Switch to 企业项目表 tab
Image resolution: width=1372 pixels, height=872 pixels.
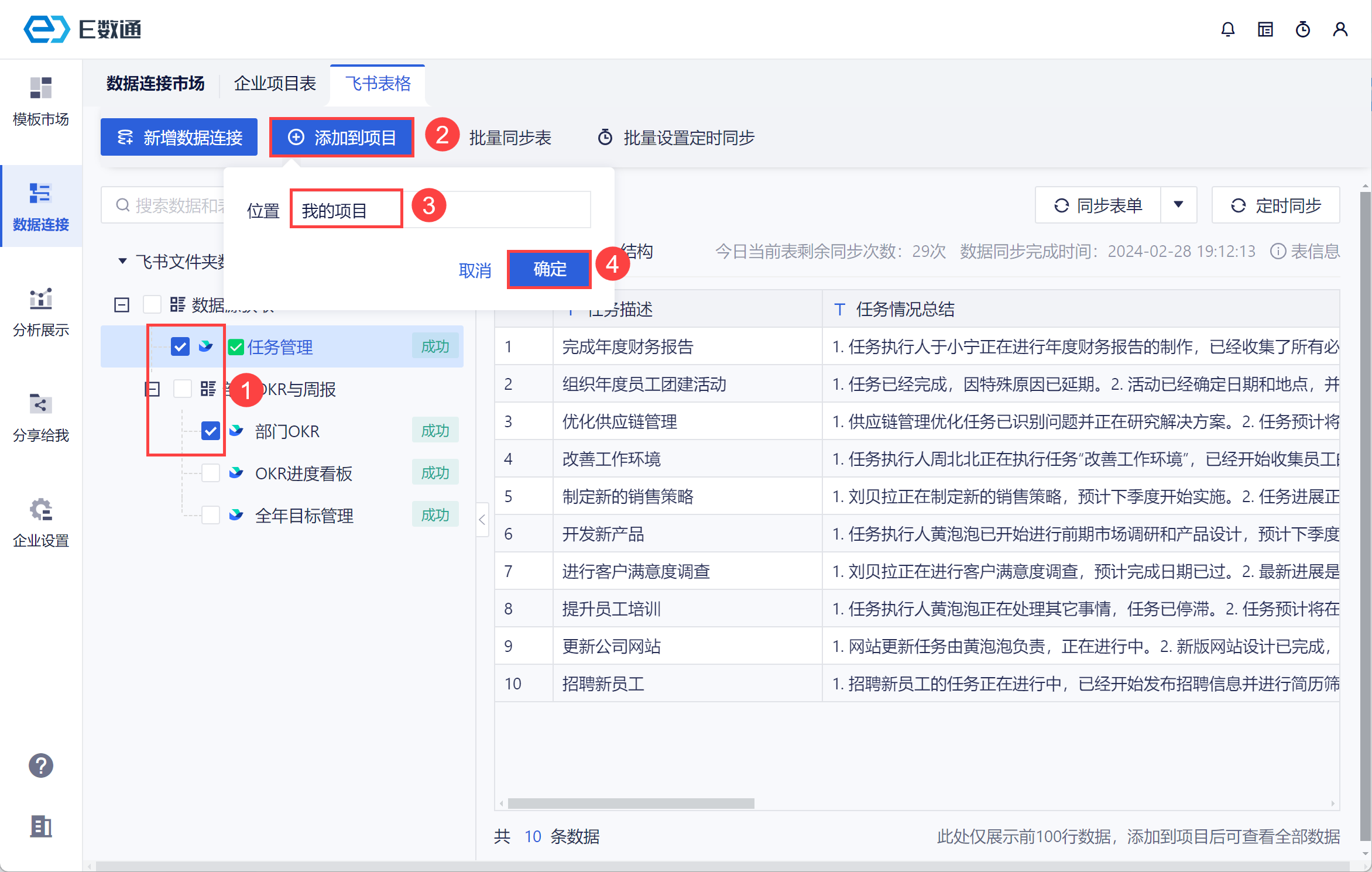click(275, 83)
